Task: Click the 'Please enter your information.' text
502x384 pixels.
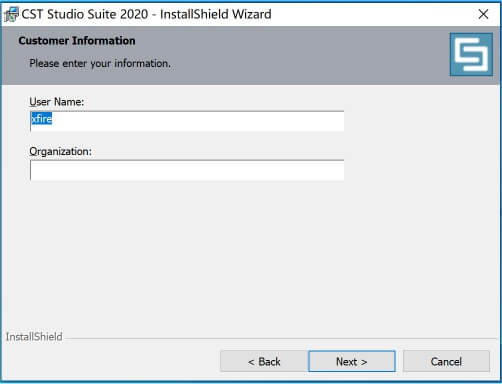Action: [100, 63]
